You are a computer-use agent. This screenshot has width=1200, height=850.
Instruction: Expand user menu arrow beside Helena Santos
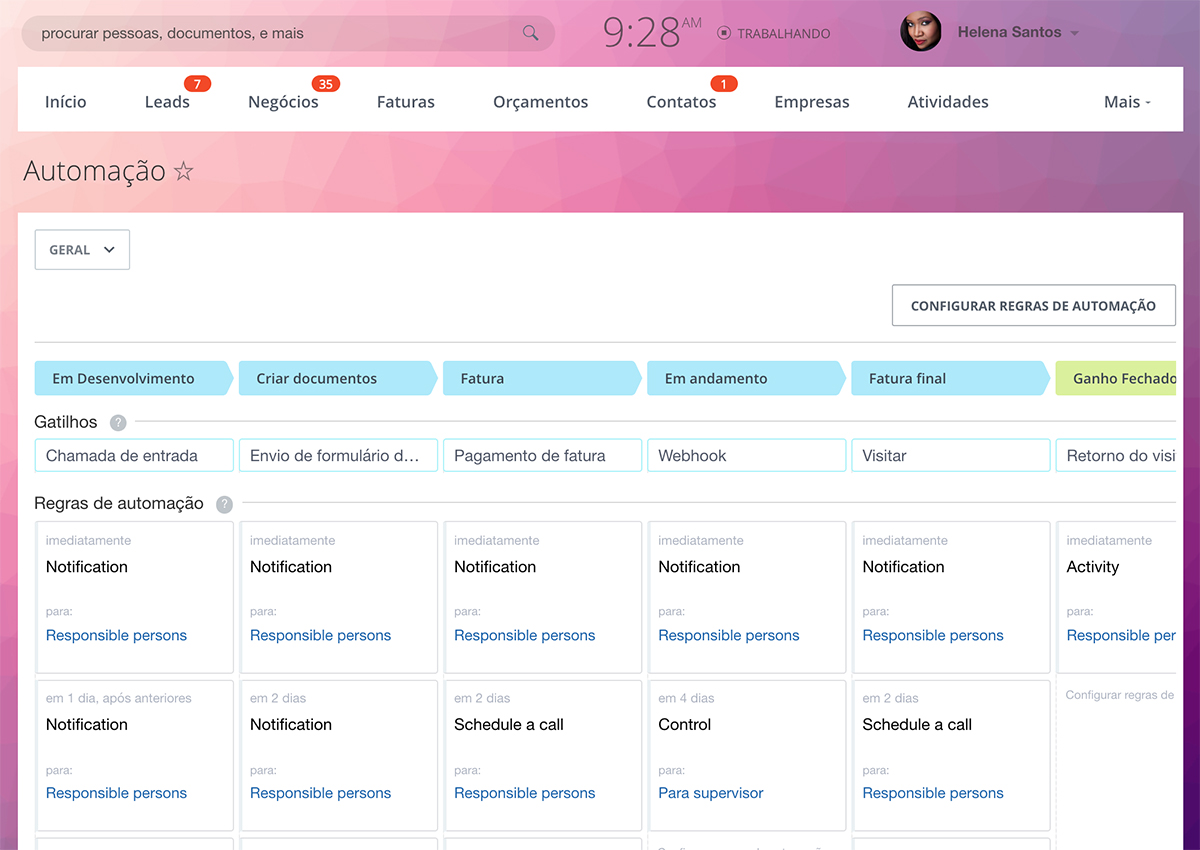1075,33
